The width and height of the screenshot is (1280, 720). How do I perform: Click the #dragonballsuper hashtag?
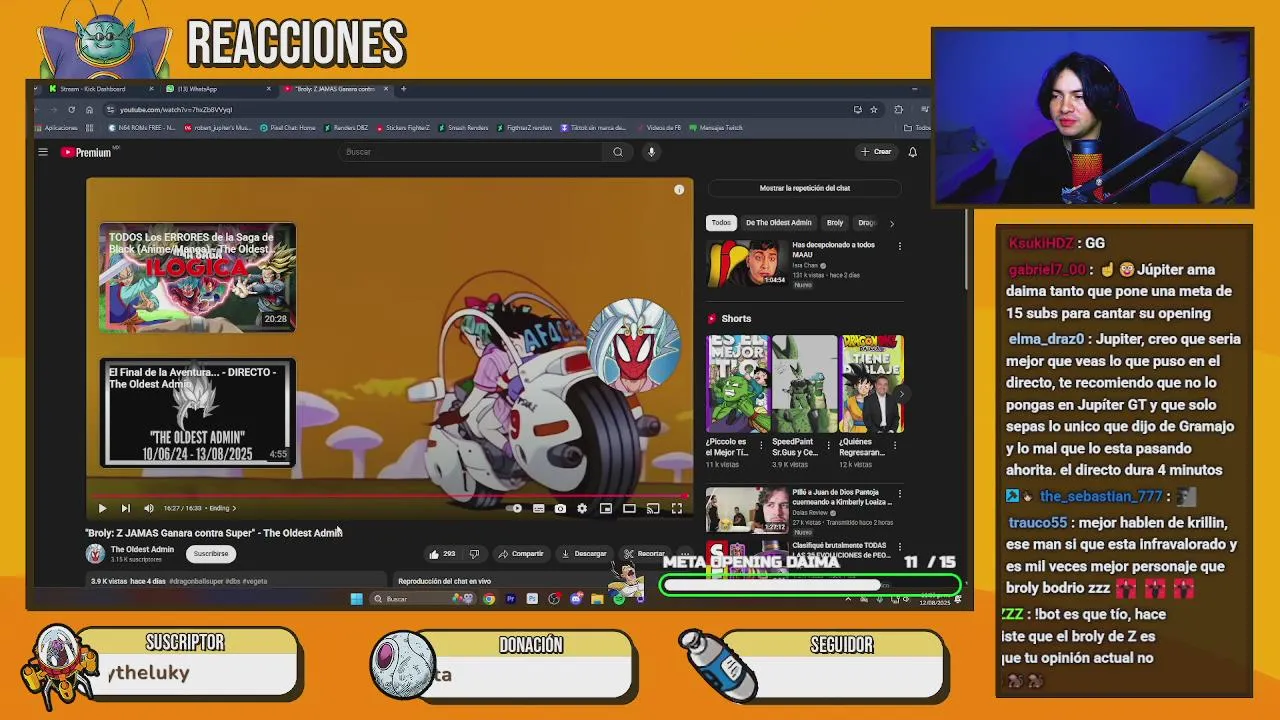point(196,581)
